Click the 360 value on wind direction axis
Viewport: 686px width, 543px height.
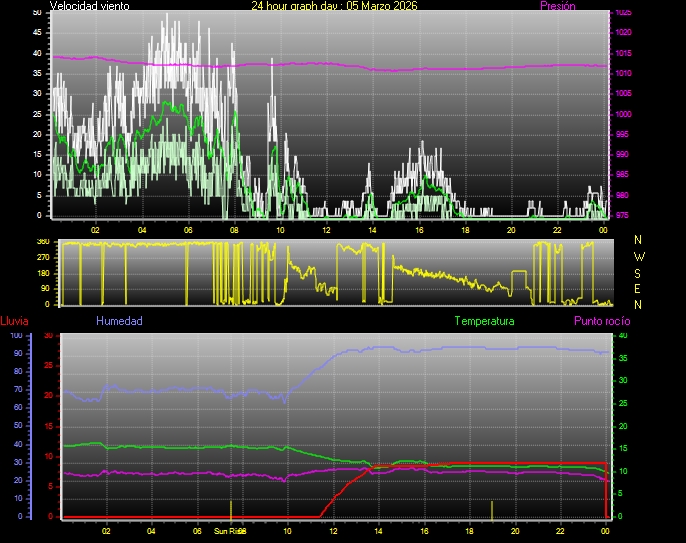click(x=42, y=242)
